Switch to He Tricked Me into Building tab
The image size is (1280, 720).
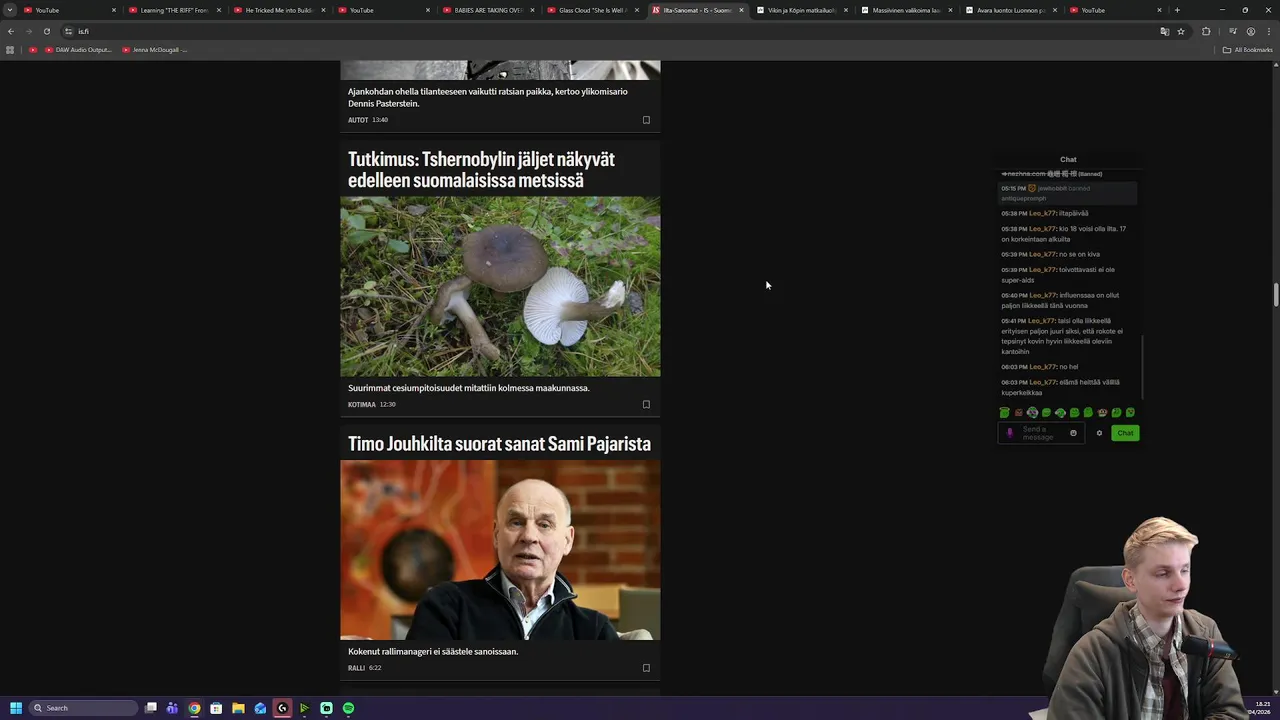[x=278, y=10]
